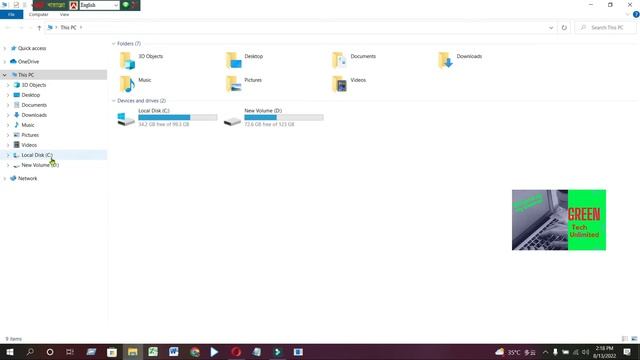Open address bar history dropdown
Image resolution: width=640 pixels, height=360 pixels.
pos(551,28)
